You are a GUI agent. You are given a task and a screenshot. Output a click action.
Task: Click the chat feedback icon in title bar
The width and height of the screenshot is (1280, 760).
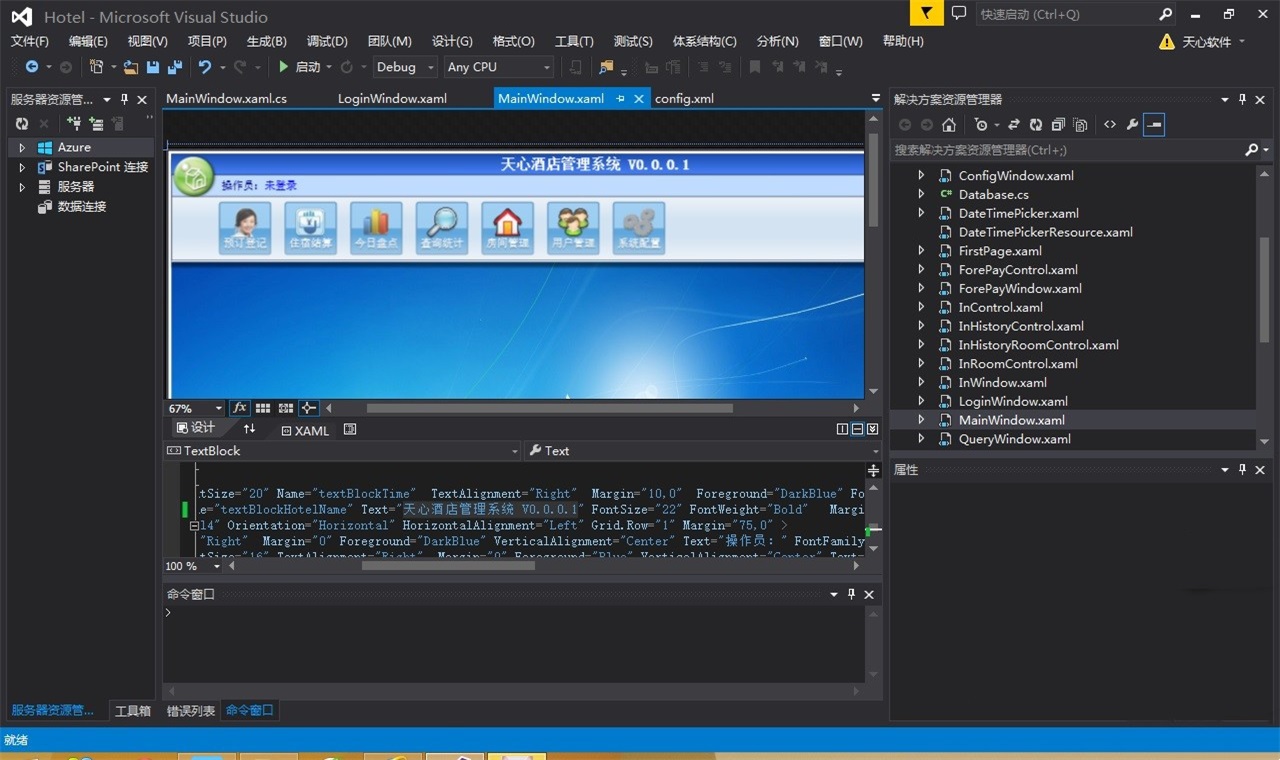click(959, 14)
